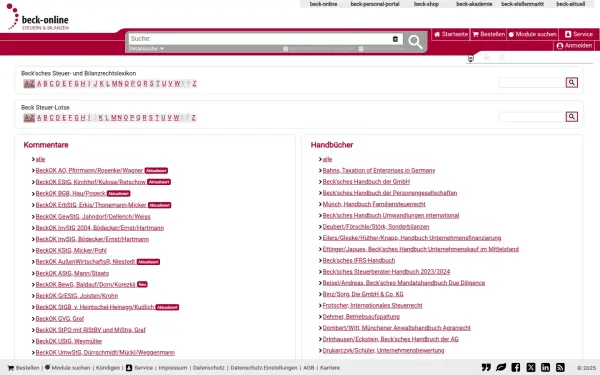Open BeckOK AO, Pfirrmann/Rosenke/Wagner

(x=89, y=170)
